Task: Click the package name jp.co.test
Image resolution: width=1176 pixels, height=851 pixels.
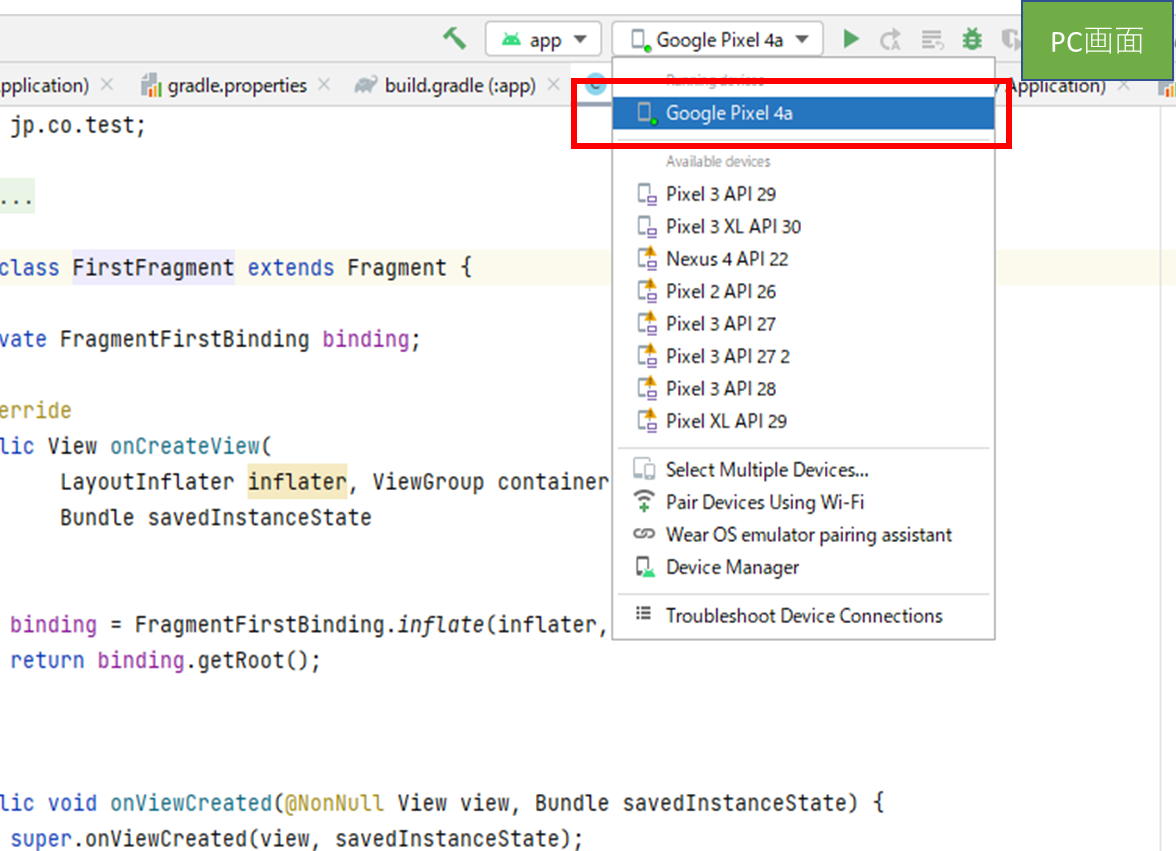Action: (x=72, y=125)
